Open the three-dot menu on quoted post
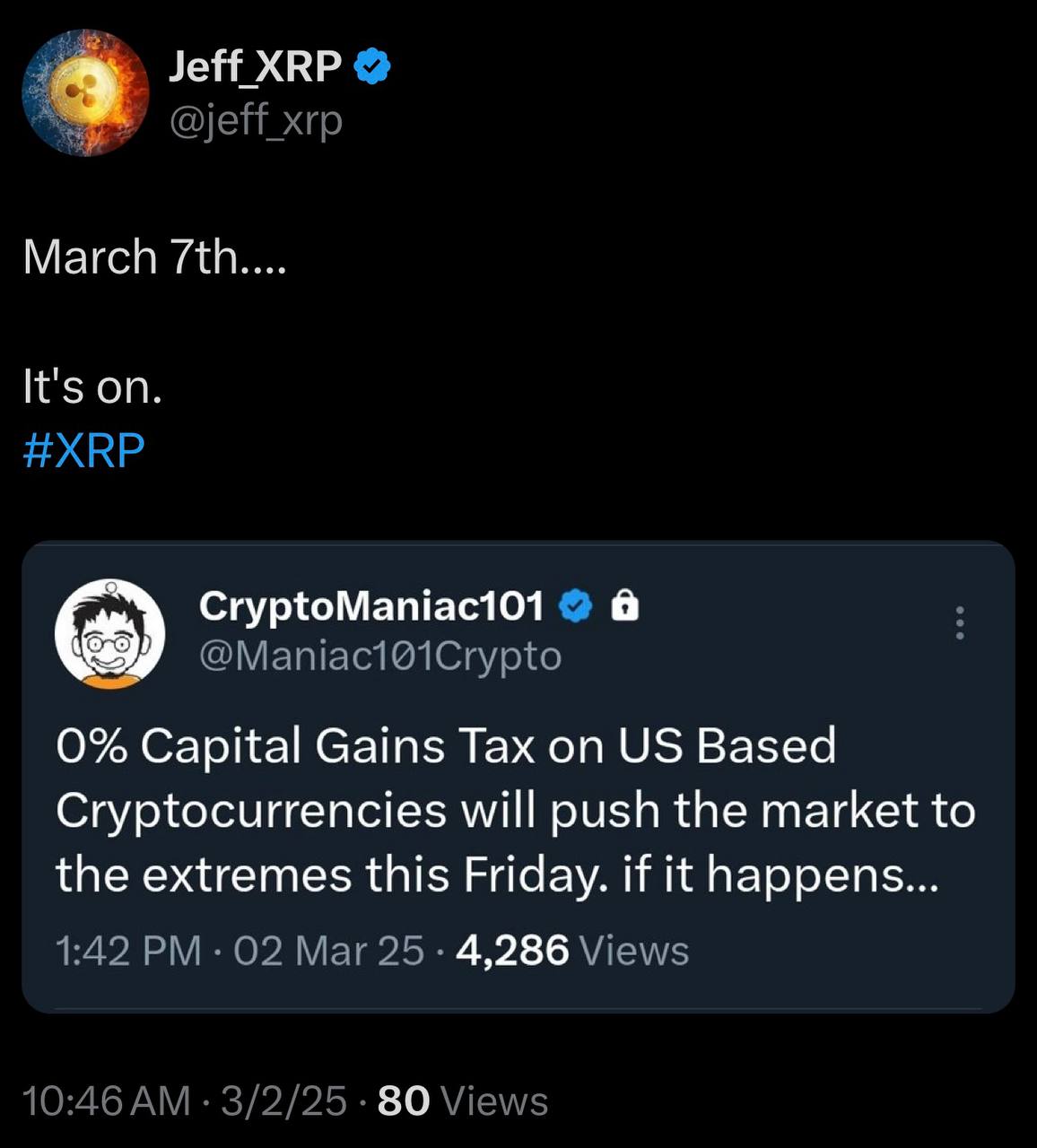 (x=960, y=622)
